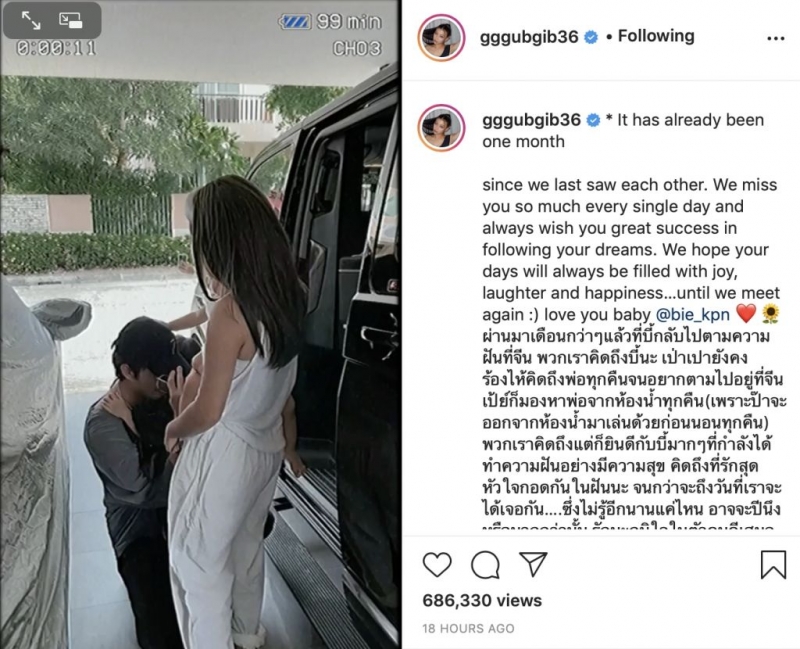Screen dimensions: 800x649
Task: Click the video to pause playback
Action: [199, 324]
